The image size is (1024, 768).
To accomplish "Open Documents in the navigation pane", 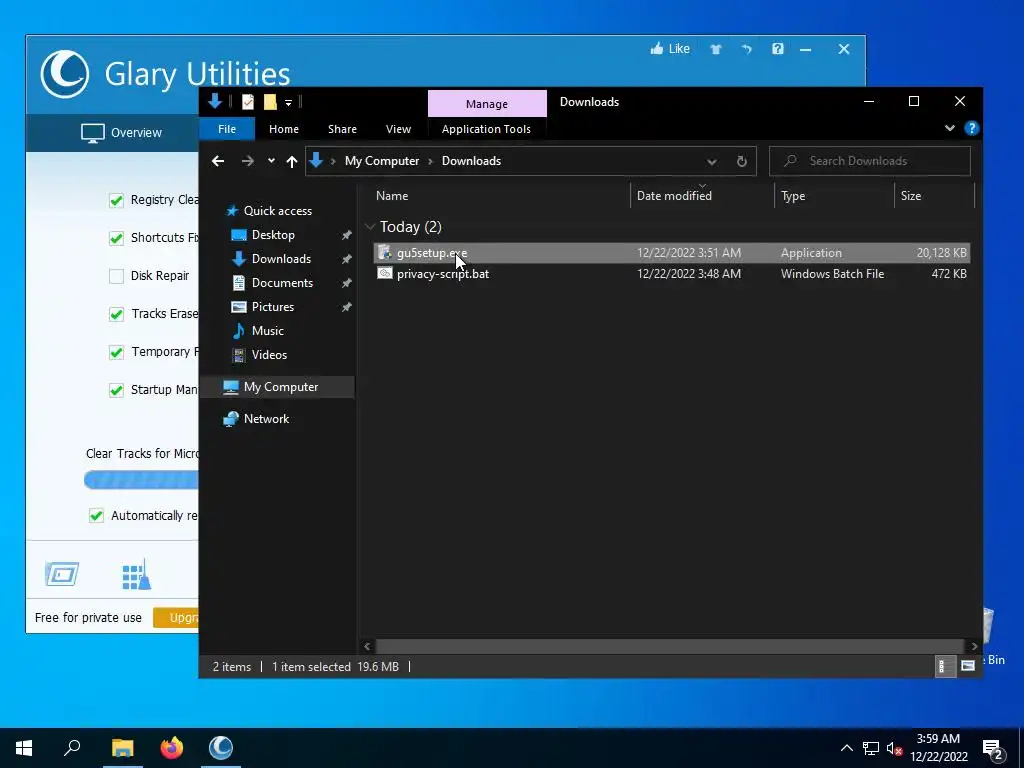I will [282, 283].
